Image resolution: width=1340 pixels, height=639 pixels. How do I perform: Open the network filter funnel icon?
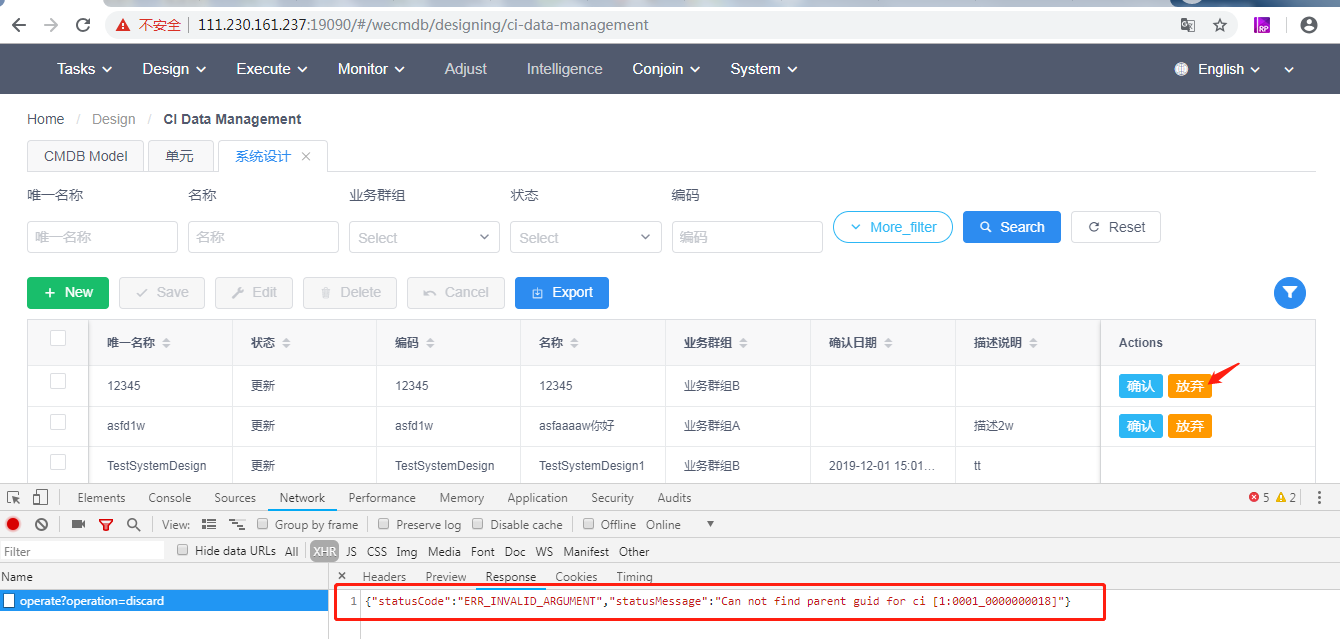(x=106, y=524)
